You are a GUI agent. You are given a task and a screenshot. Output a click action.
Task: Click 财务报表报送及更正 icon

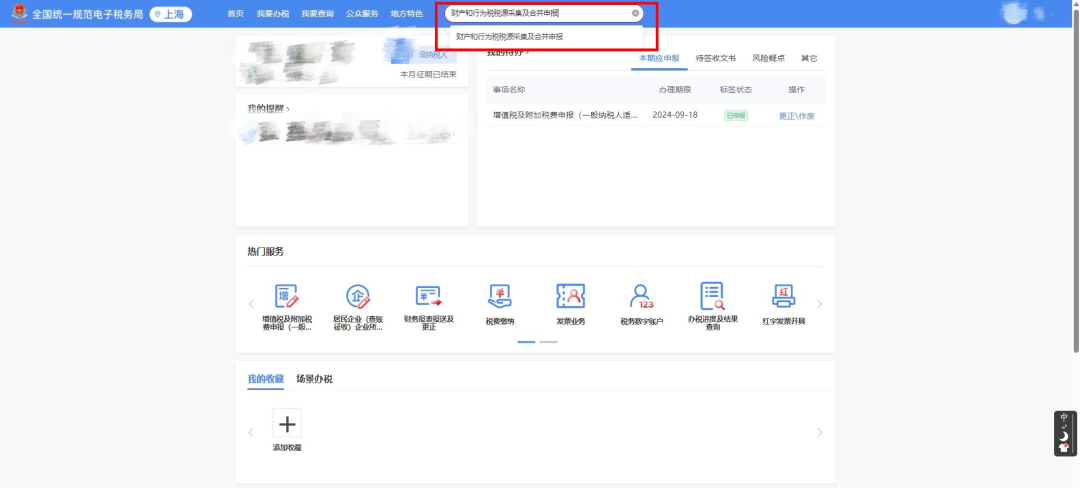(429, 297)
